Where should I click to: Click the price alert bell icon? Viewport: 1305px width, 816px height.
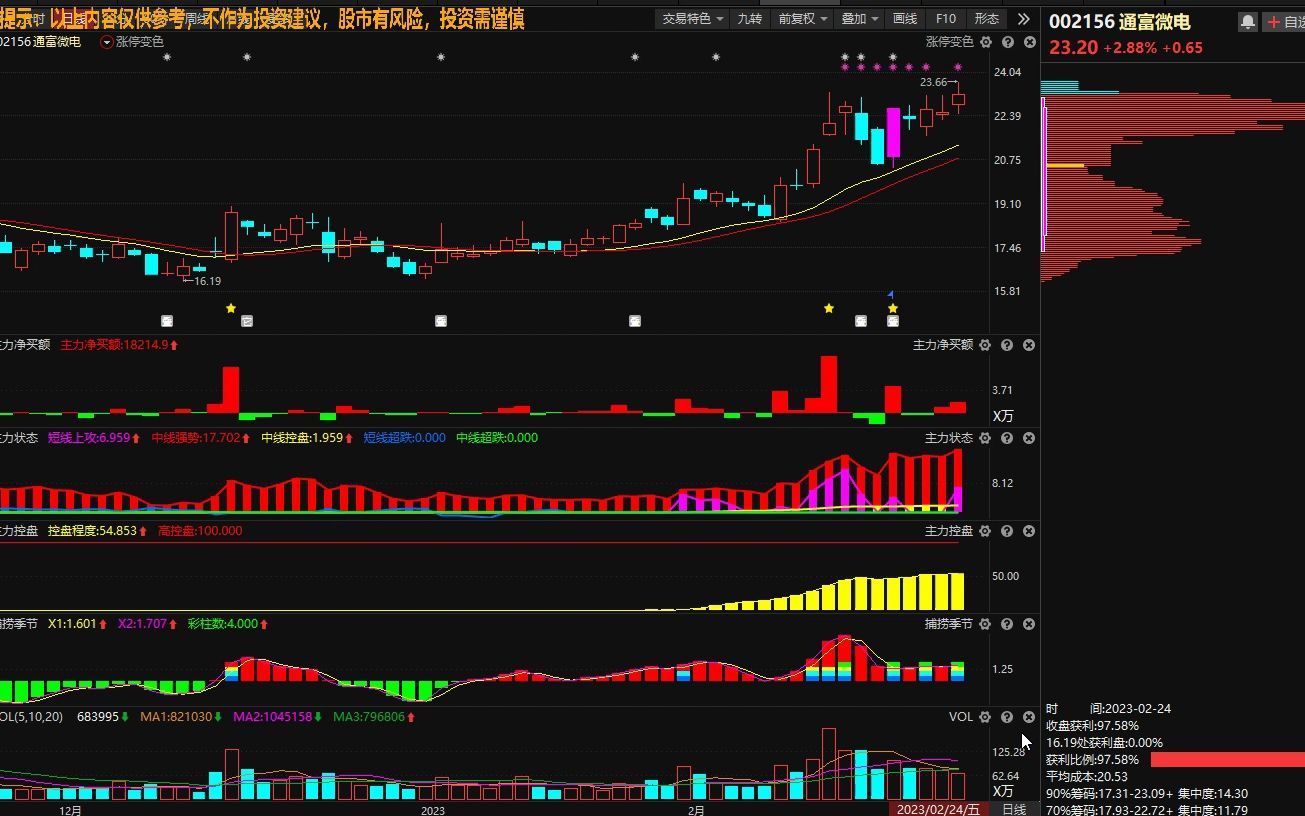click(x=1247, y=21)
